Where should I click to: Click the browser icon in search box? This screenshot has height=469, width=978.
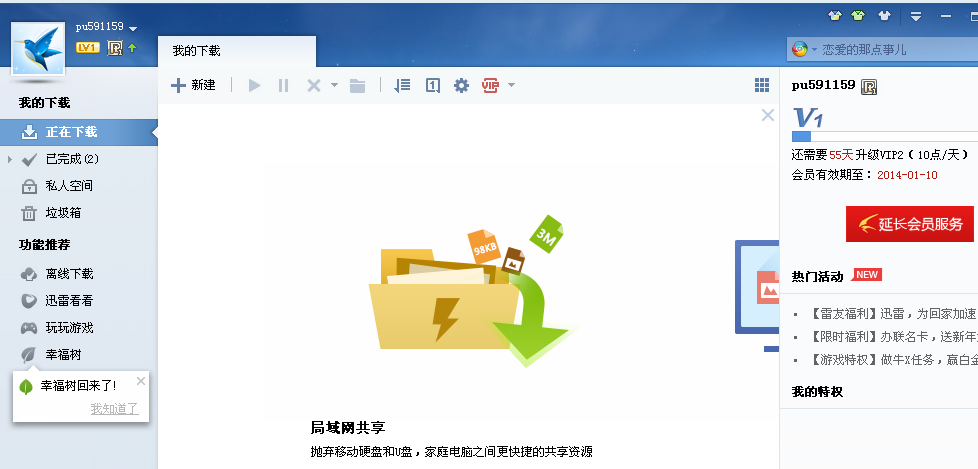(x=799, y=49)
